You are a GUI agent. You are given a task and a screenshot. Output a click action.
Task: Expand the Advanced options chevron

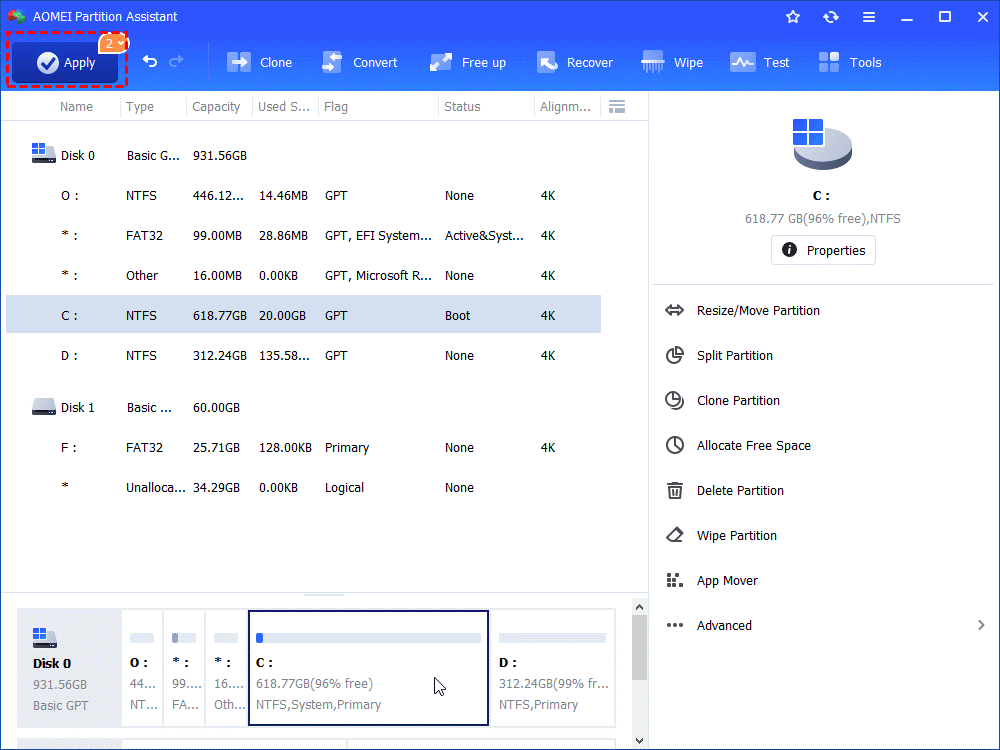click(x=980, y=626)
